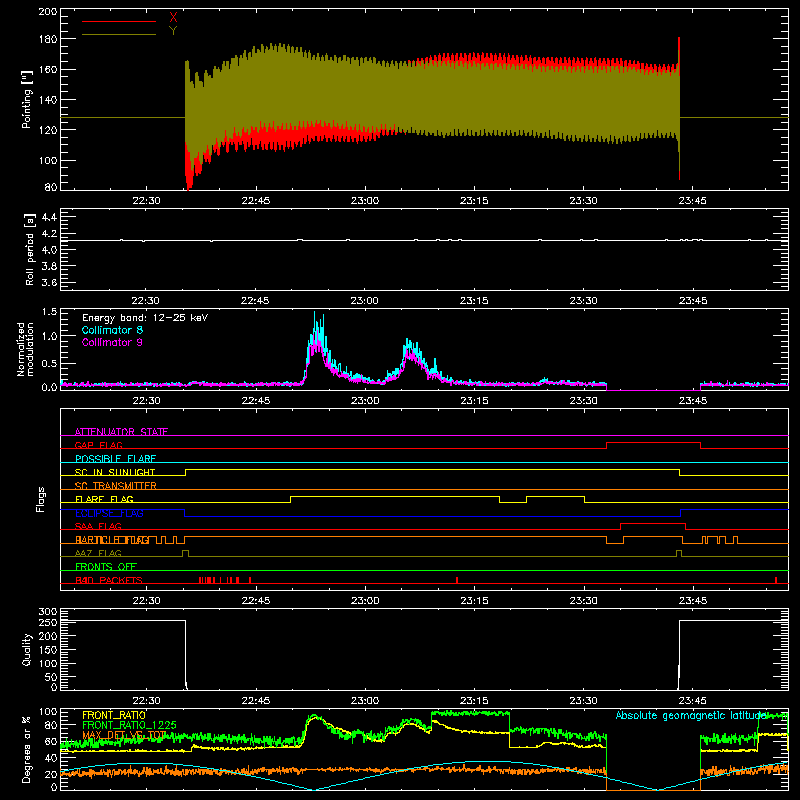800x800 pixels.
Task: Click the 200 value on Pointing axis
Action: point(47,11)
